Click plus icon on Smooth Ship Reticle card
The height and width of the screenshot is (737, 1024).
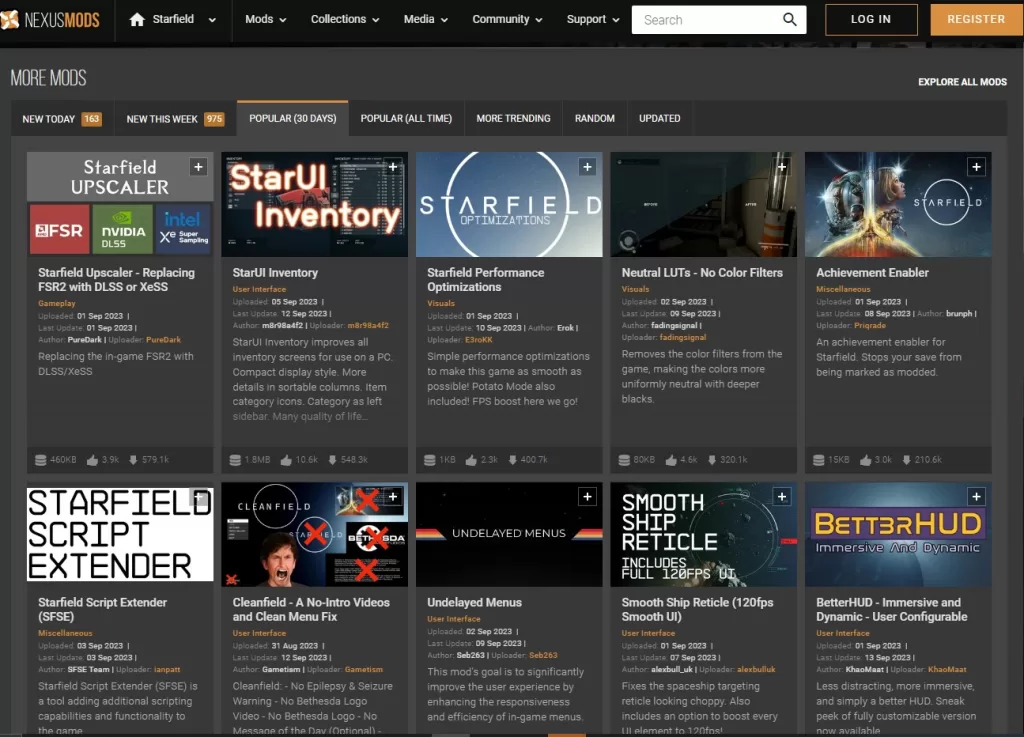click(782, 497)
